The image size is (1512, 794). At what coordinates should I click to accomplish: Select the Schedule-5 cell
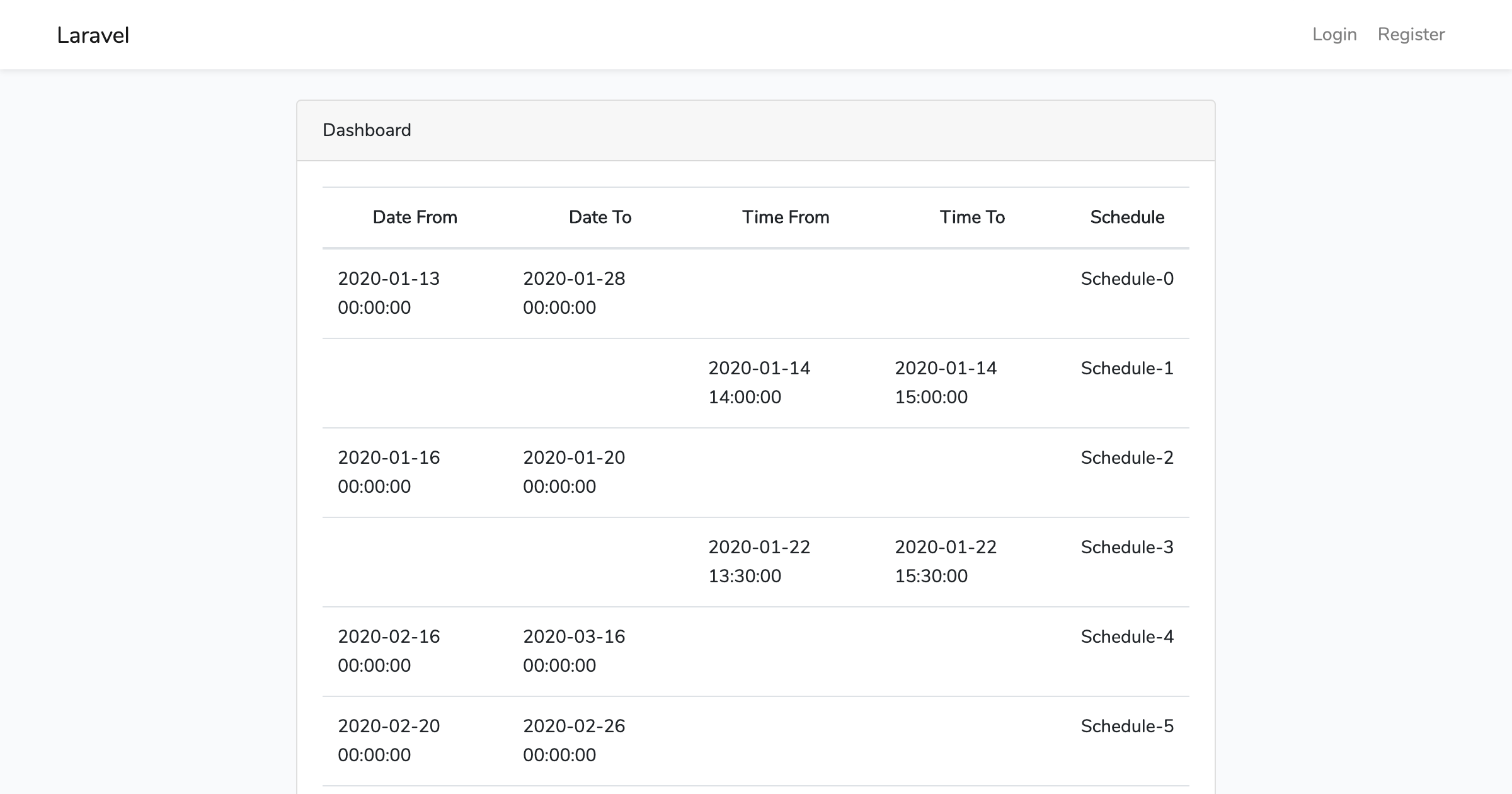(x=1127, y=726)
